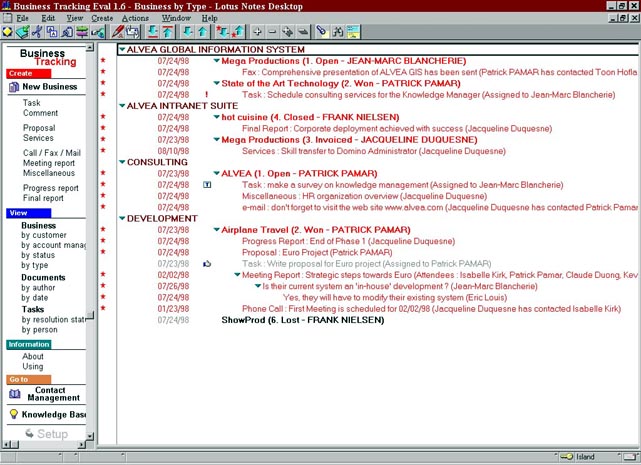The width and height of the screenshot is (641, 465).
Task: Click the thumbs-up icon on the Write proposal task
Action: [x=207, y=264]
